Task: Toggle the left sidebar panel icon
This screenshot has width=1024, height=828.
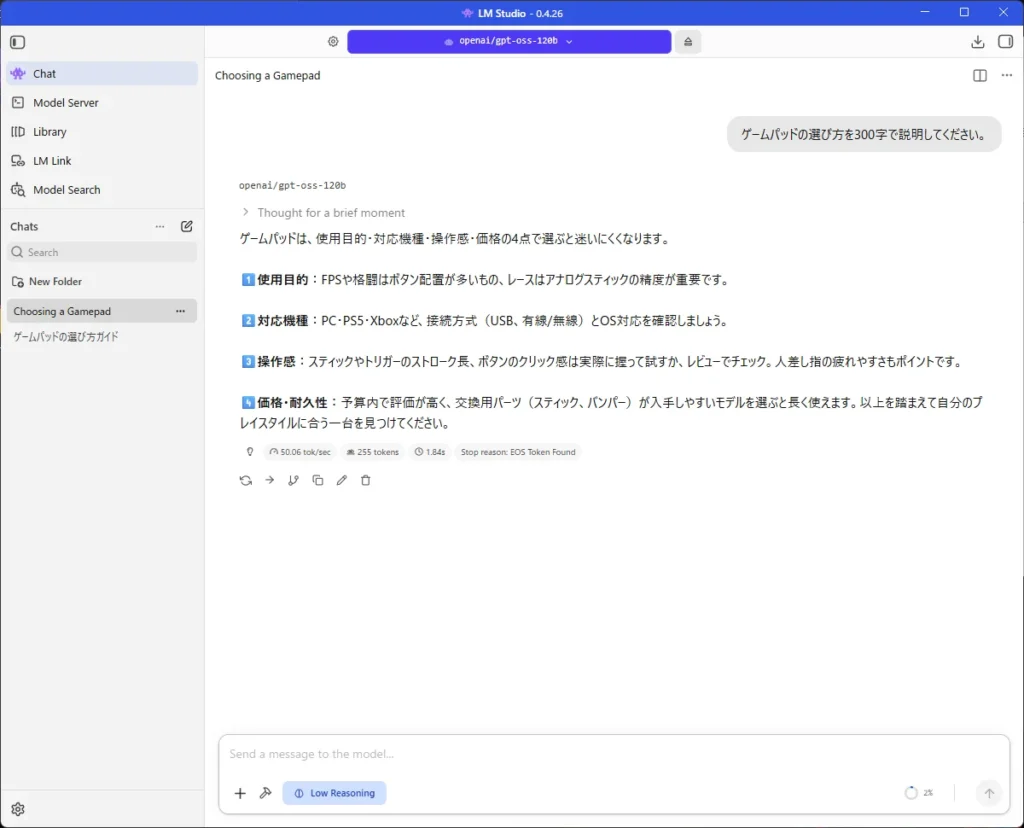Action: [x=18, y=42]
